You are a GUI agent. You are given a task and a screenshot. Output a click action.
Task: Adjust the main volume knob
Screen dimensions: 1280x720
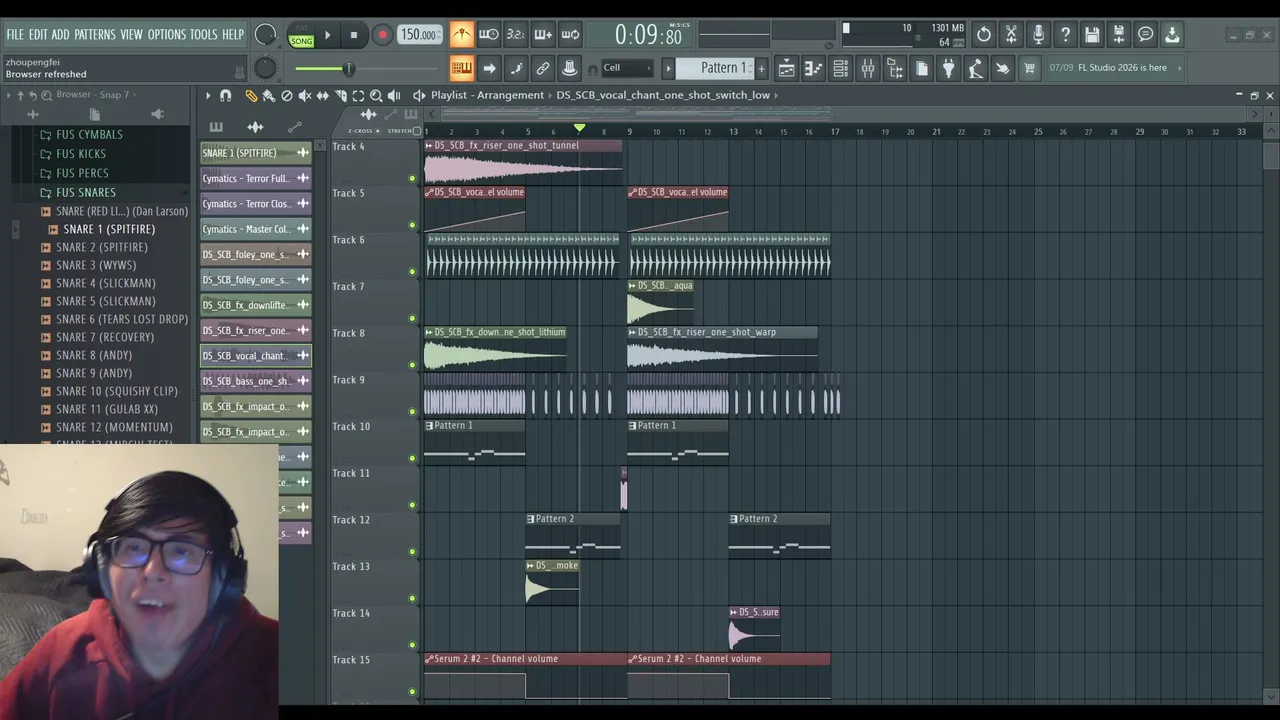coord(265,35)
